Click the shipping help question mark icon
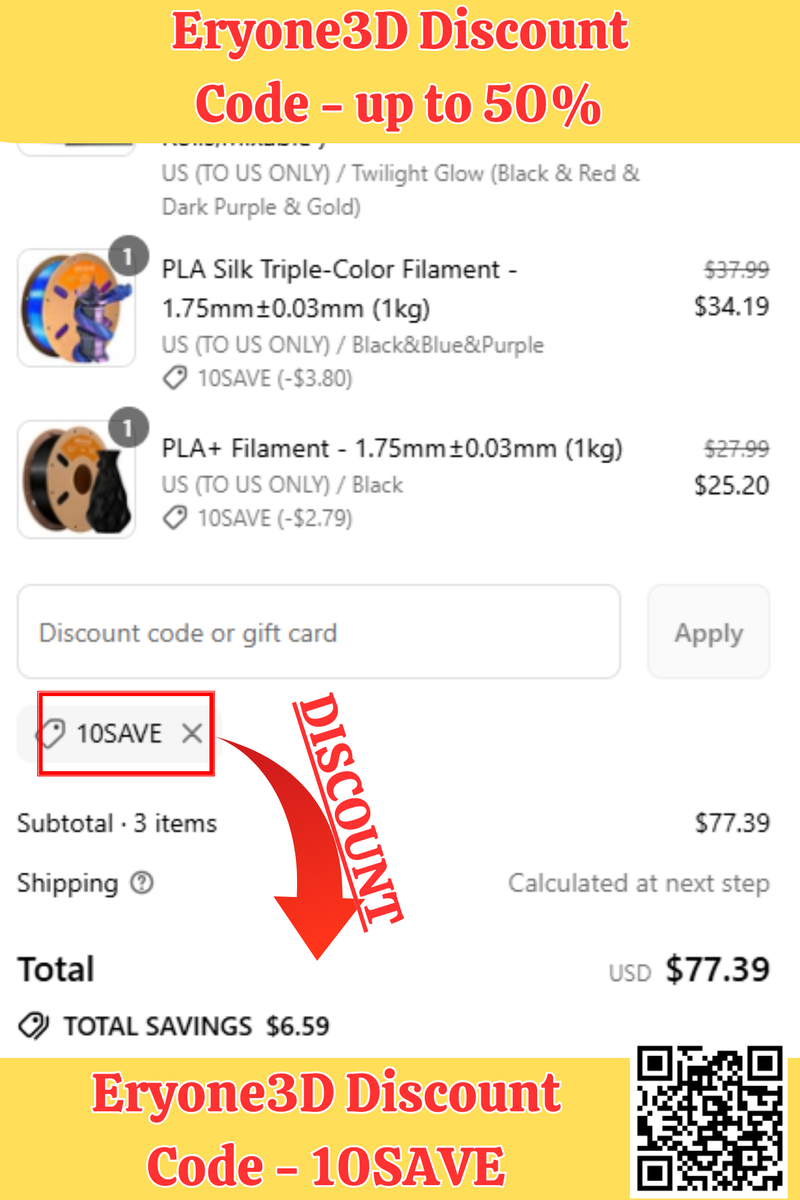The width and height of the screenshot is (800, 1200). [x=143, y=883]
